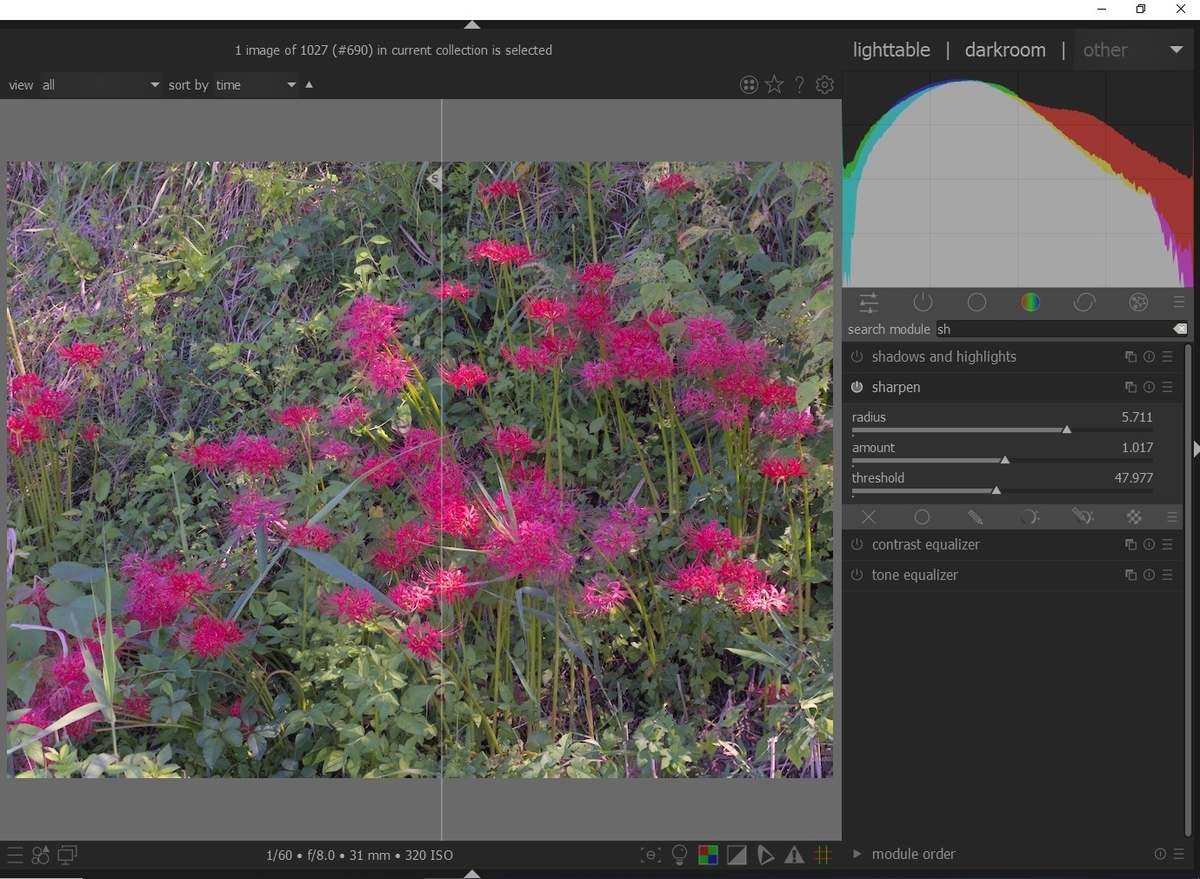Open the sharpen blending options menu
The height and width of the screenshot is (879, 1200).
click(x=1172, y=517)
